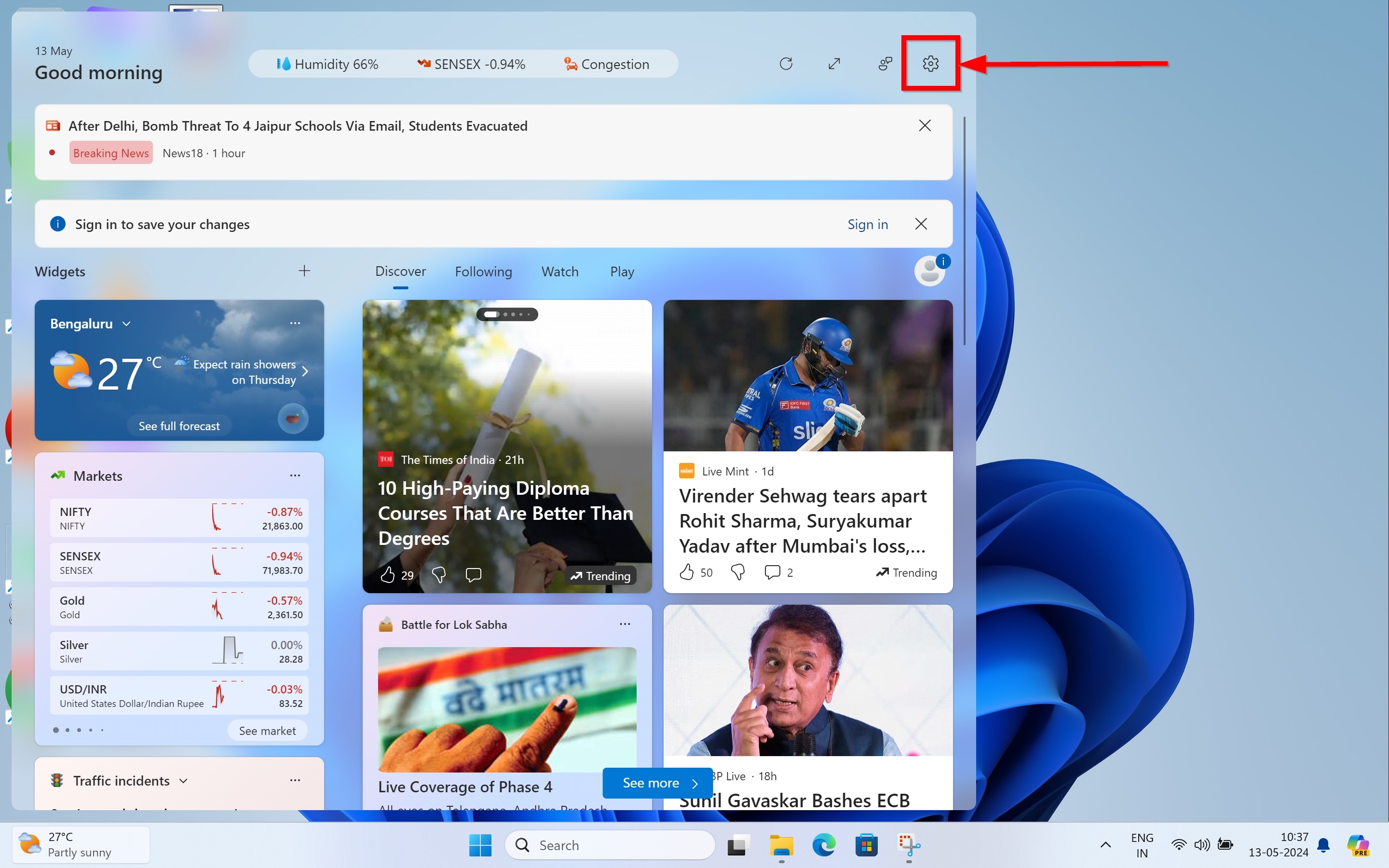The image size is (1389, 868).
Task: Dismiss the Breaking News banner
Action: pyautogui.click(x=925, y=125)
